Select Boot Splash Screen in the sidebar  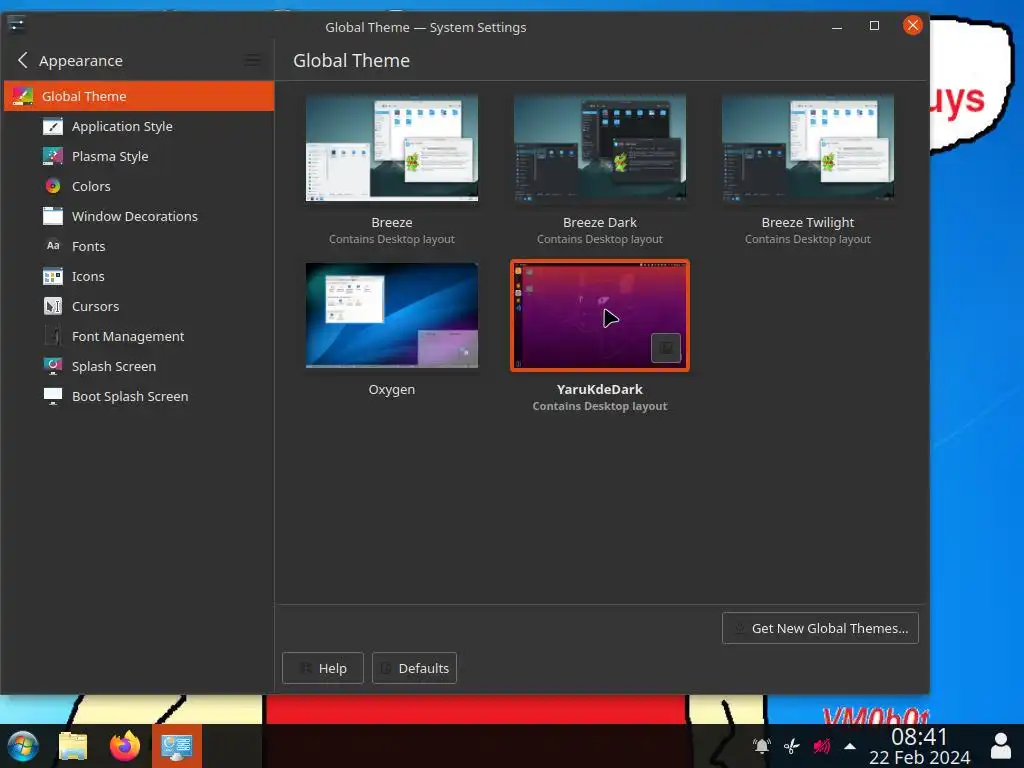pos(139,396)
